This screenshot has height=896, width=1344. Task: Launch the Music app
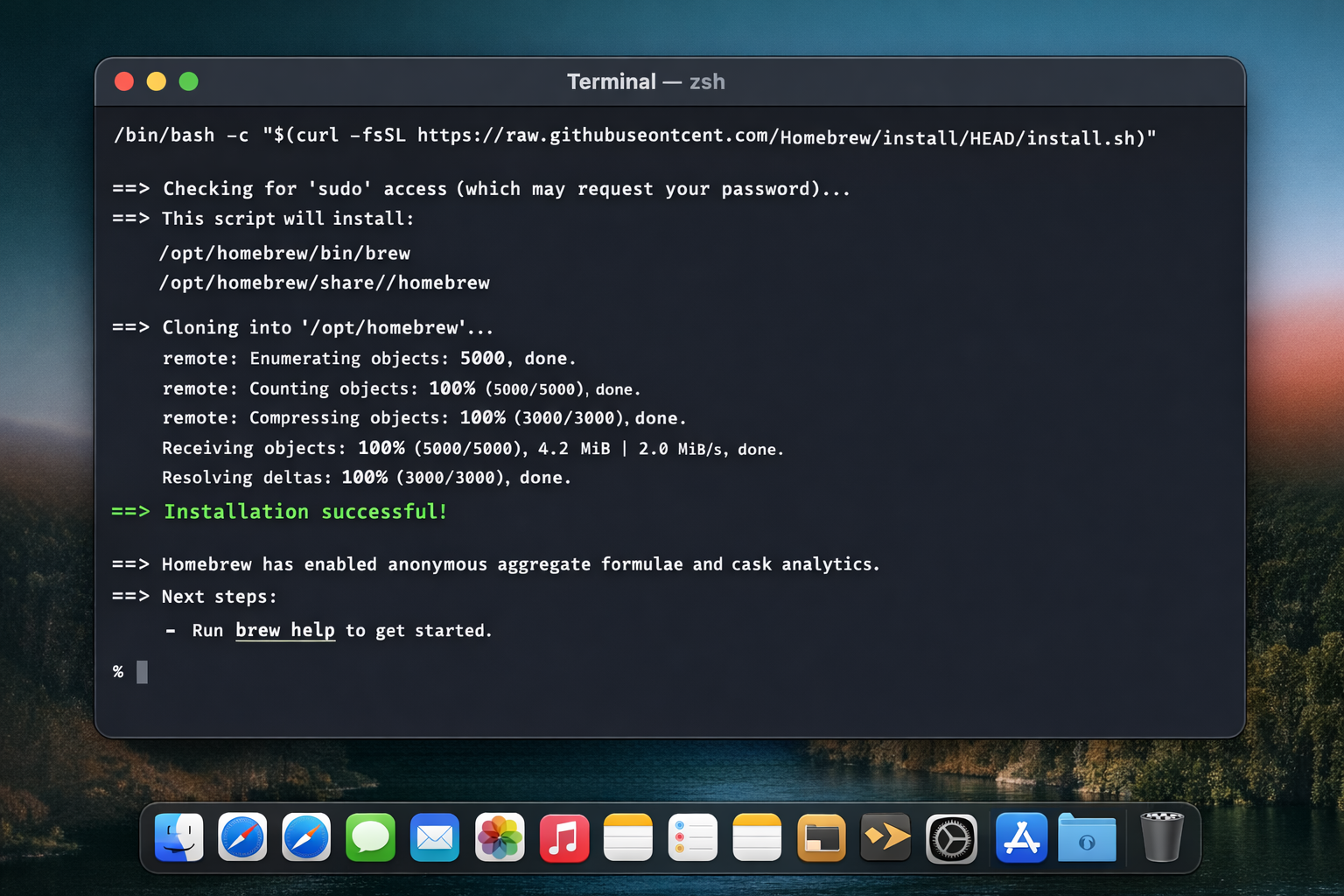[x=564, y=837]
